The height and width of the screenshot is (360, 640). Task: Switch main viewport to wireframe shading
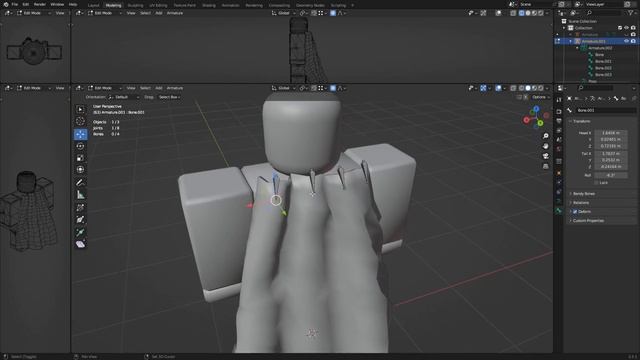[x=521, y=88]
